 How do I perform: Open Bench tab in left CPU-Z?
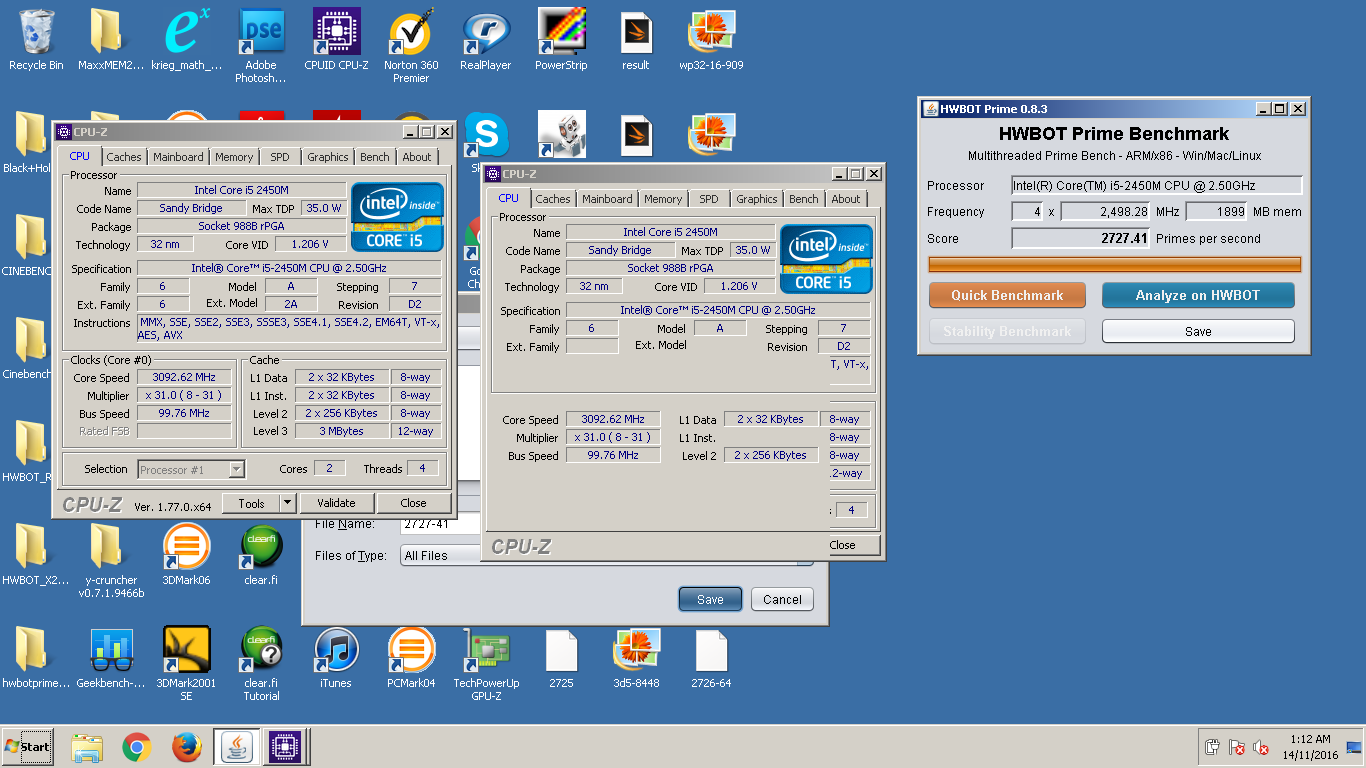(x=375, y=157)
